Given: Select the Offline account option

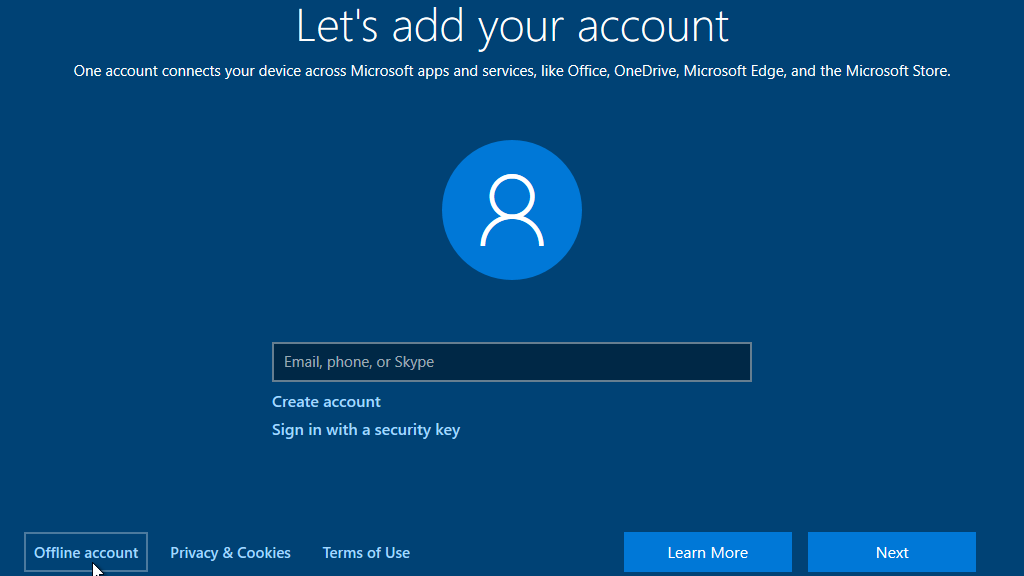Looking at the screenshot, I should [86, 552].
